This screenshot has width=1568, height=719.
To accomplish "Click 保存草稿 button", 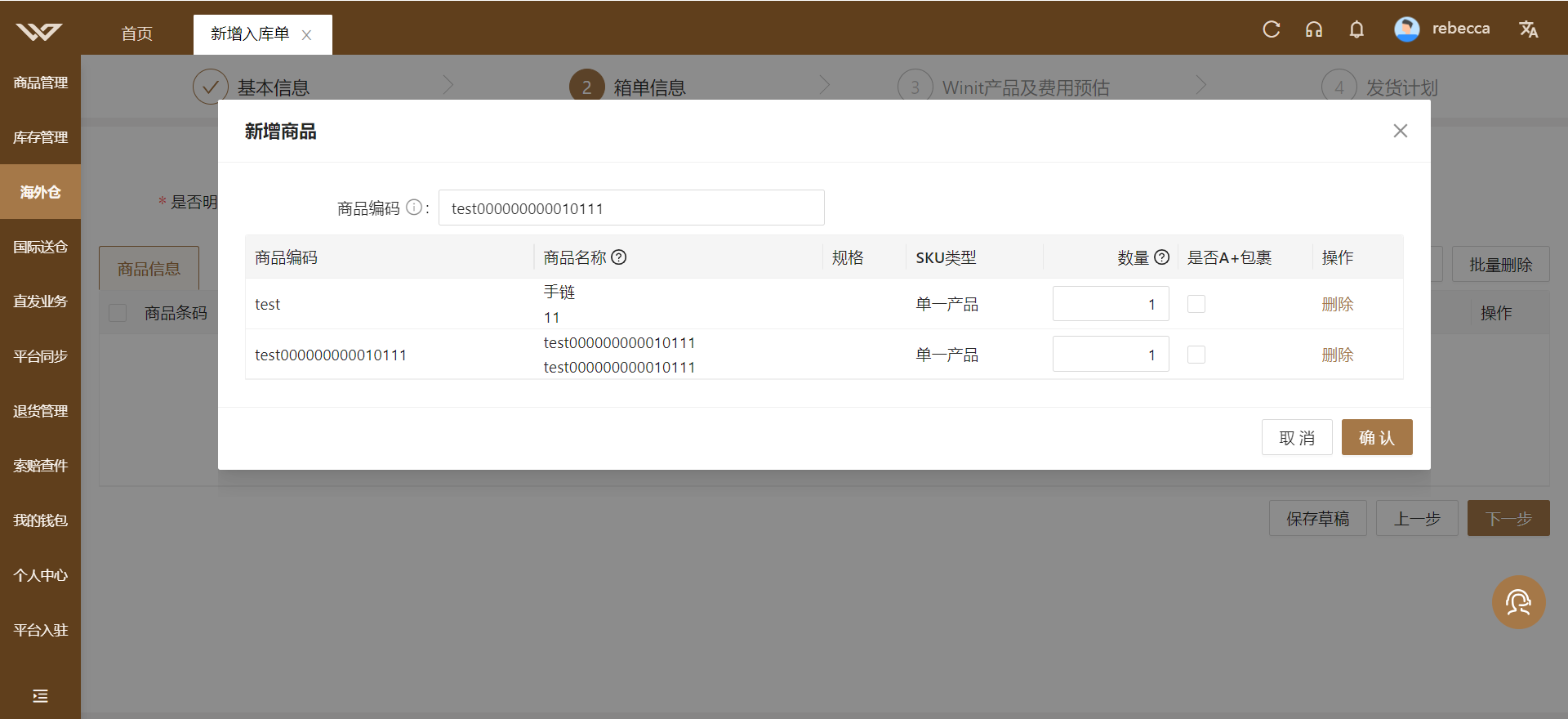I will tap(1318, 518).
